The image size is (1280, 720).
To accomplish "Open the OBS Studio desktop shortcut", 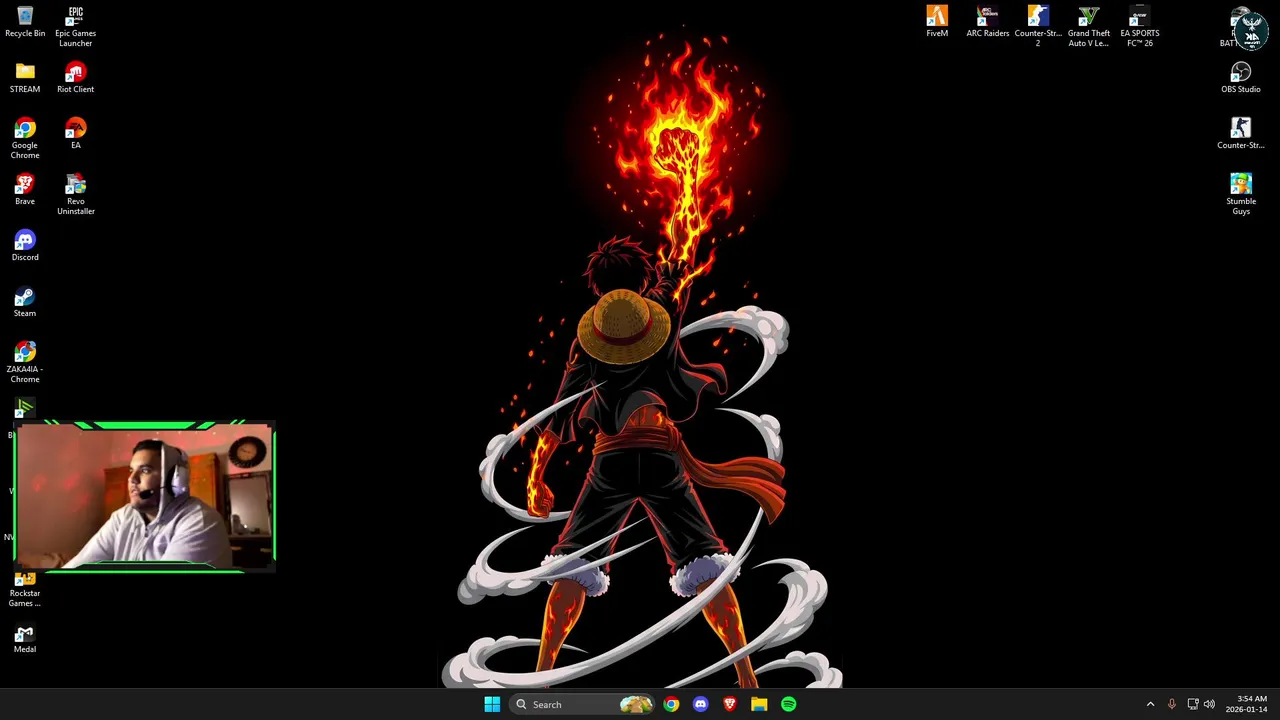I will (x=1241, y=78).
